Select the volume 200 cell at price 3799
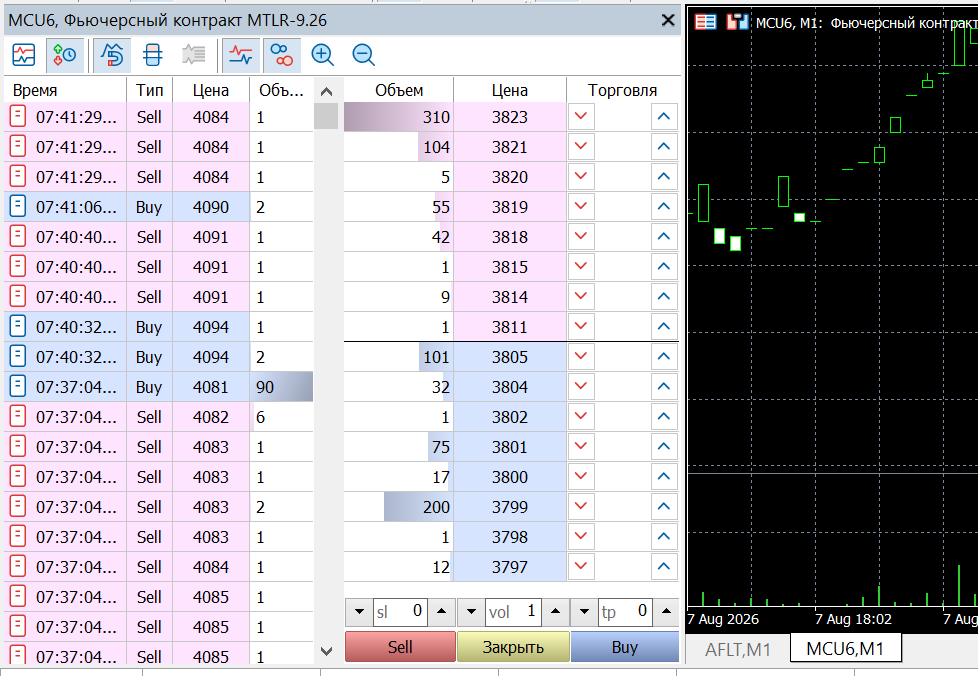Screen dimensions: 978x676 point(399,506)
